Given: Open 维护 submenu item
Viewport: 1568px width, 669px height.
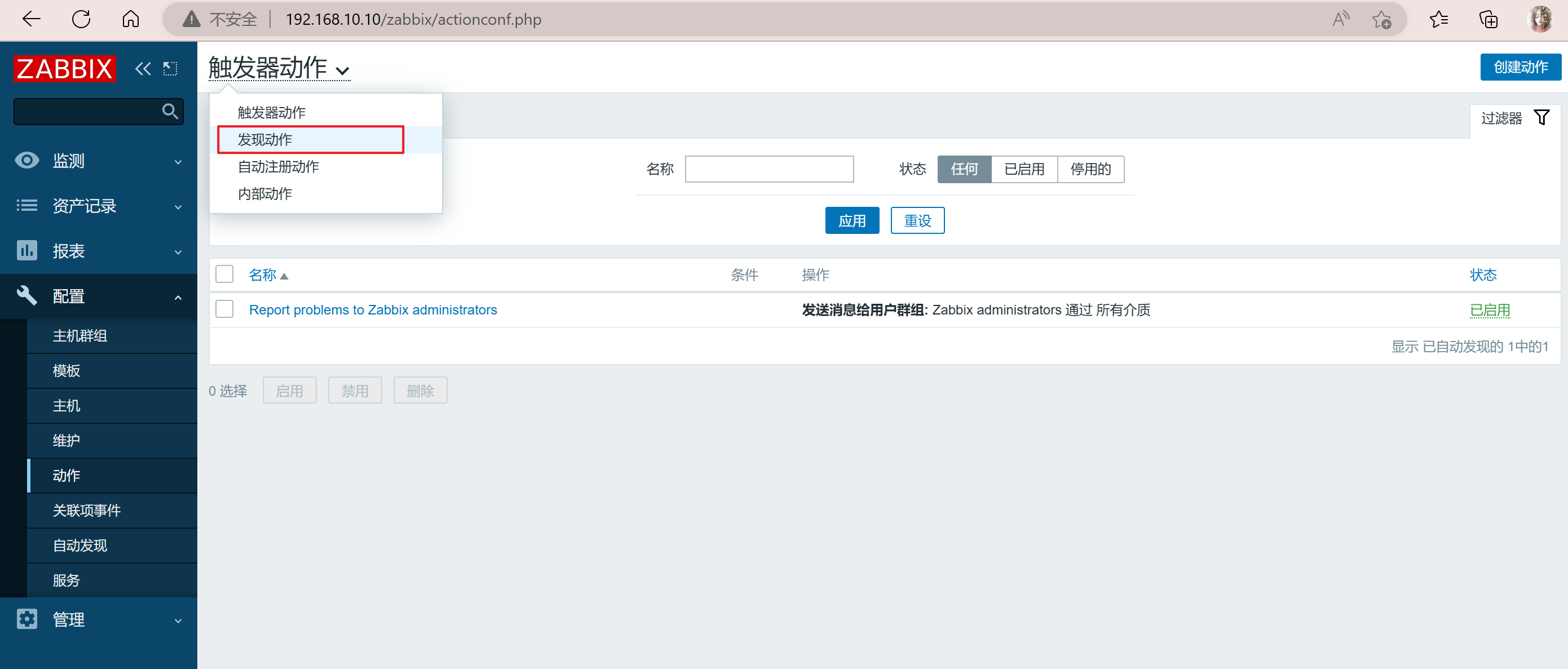Looking at the screenshot, I should [112, 440].
